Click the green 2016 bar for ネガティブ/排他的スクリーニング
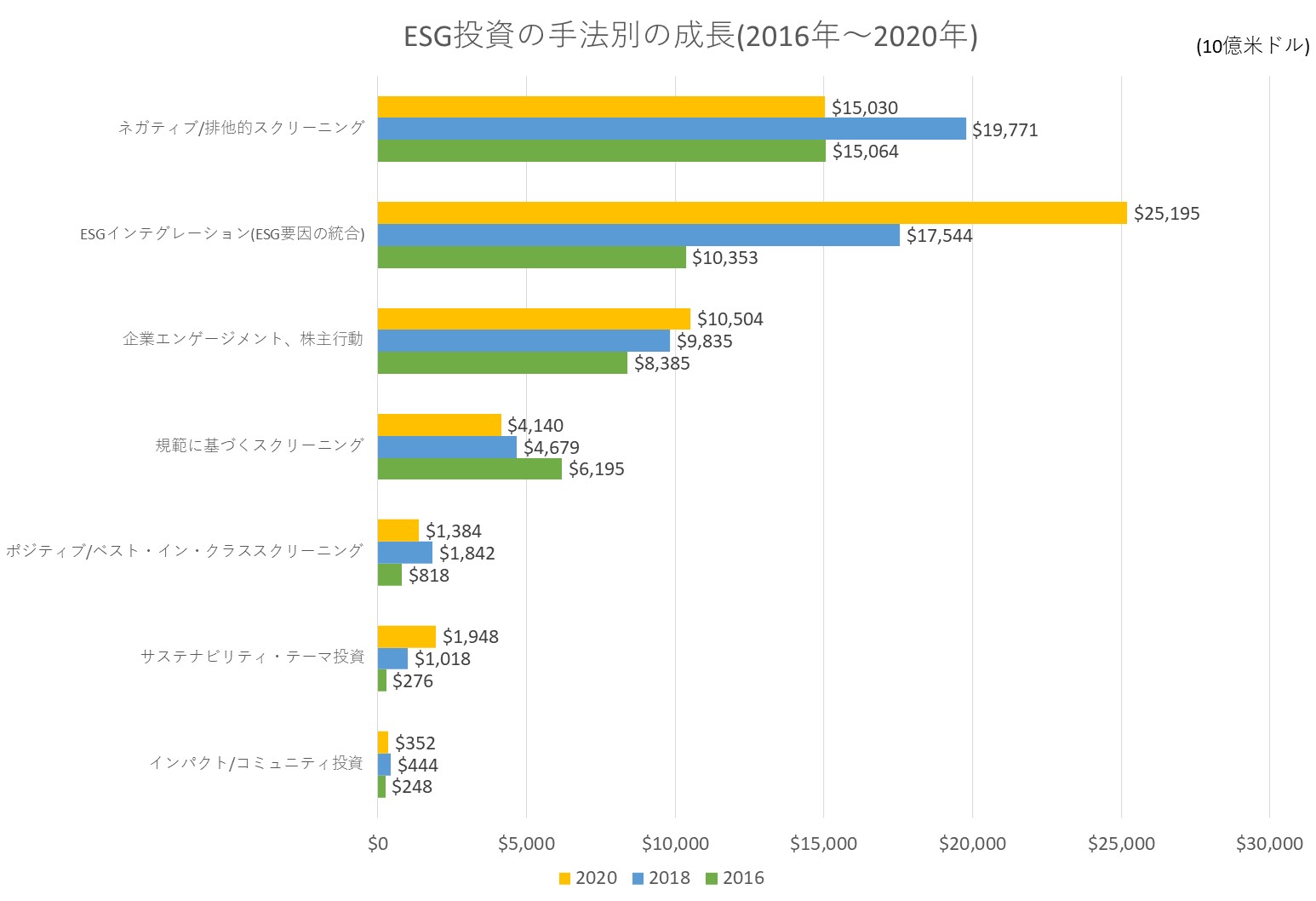The image size is (1316, 901). [x=602, y=151]
